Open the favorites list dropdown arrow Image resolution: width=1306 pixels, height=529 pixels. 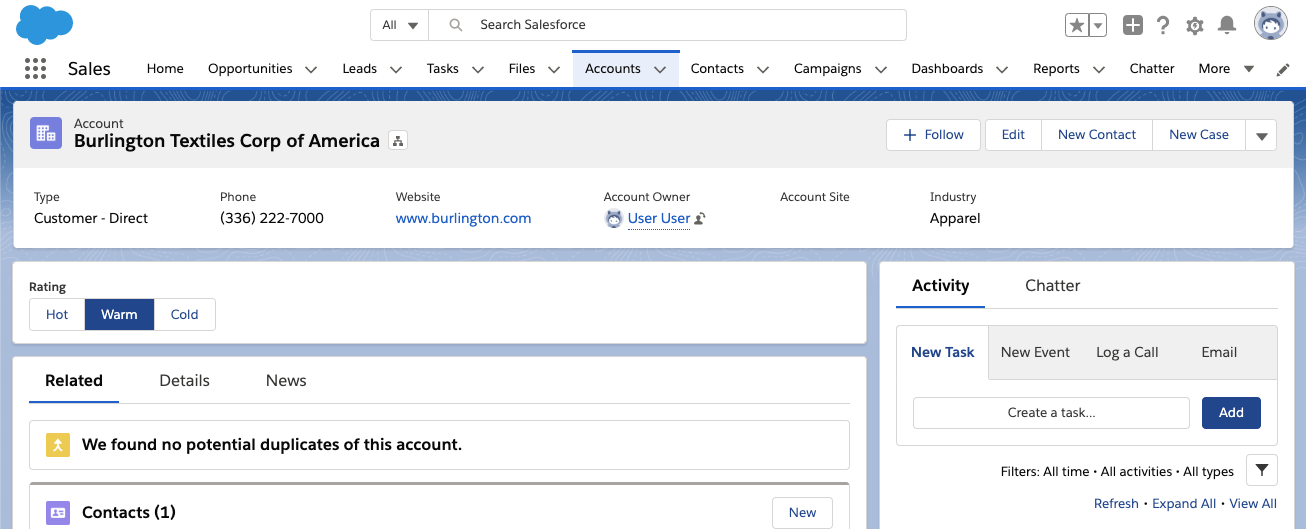tap(1098, 25)
